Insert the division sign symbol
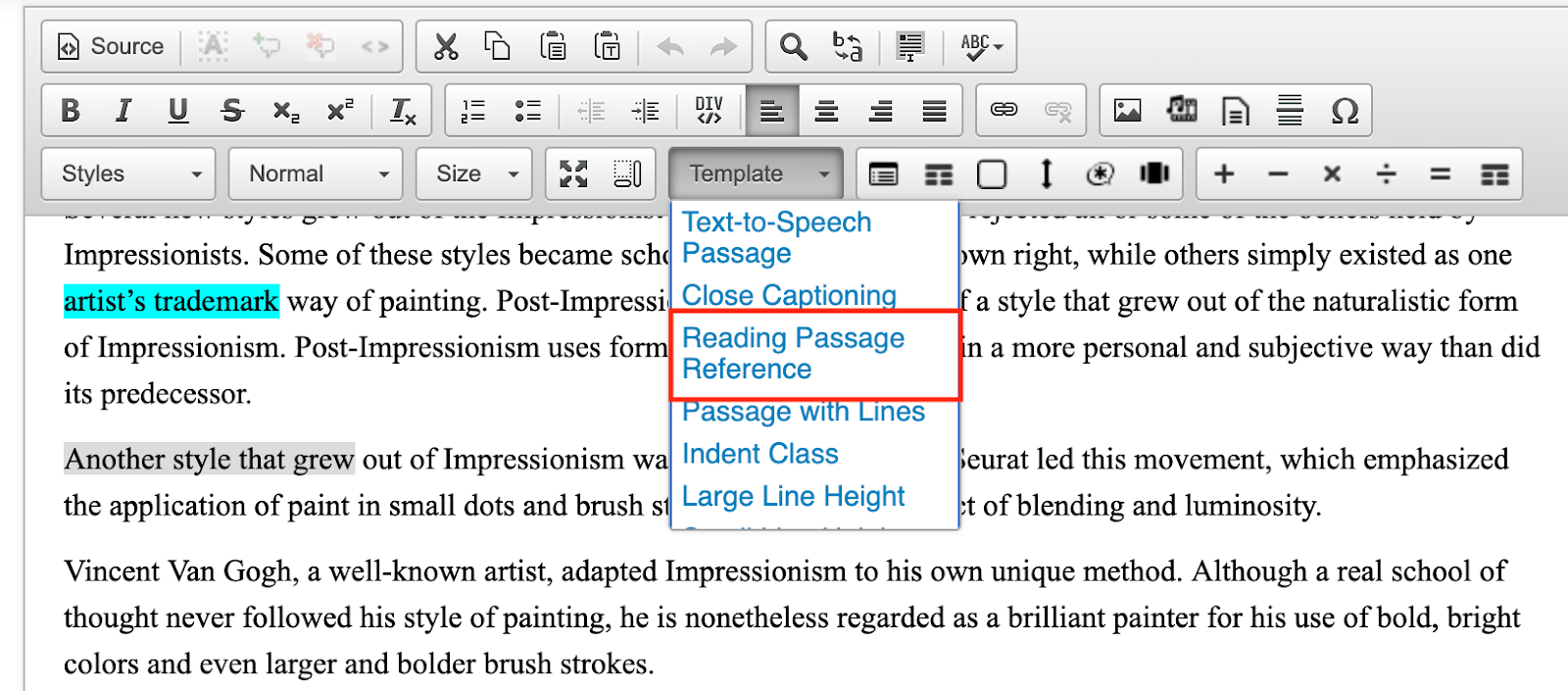The width and height of the screenshot is (1568, 691). point(1386,173)
